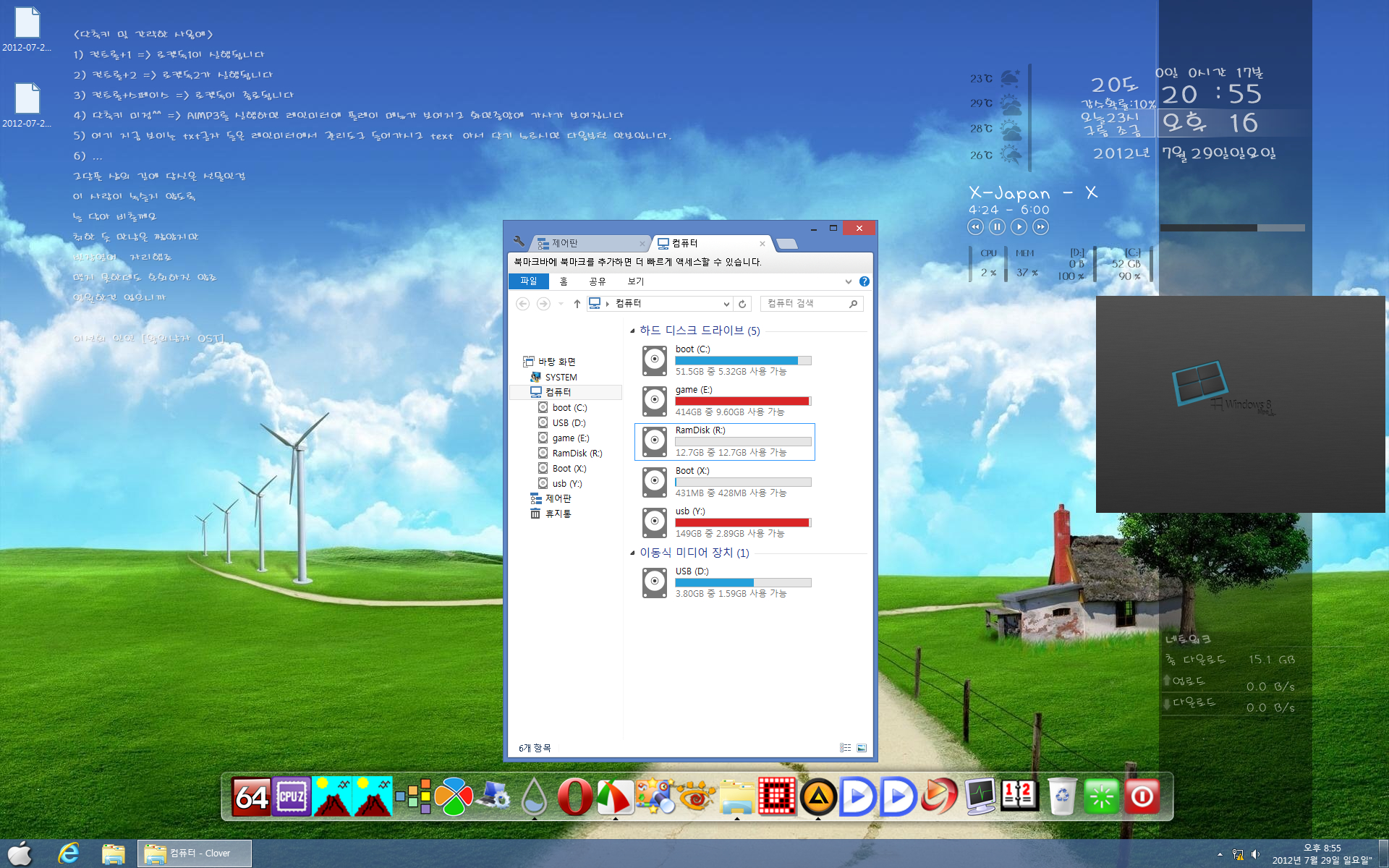Select game (E:) in the navigation tree
Image resolution: width=1389 pixels, height=868 pixels.
coord(570,438)
